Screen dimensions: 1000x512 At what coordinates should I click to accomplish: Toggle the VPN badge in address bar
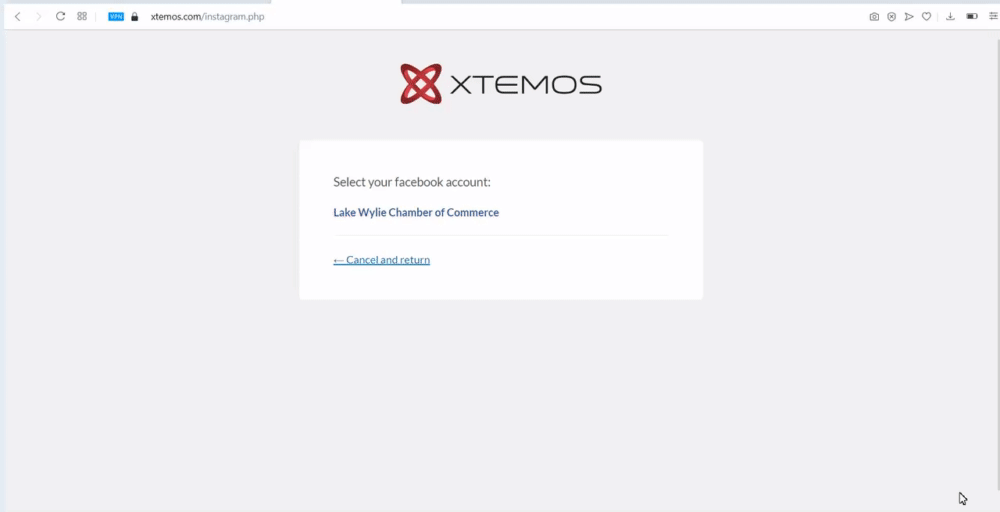pos(116,17)
